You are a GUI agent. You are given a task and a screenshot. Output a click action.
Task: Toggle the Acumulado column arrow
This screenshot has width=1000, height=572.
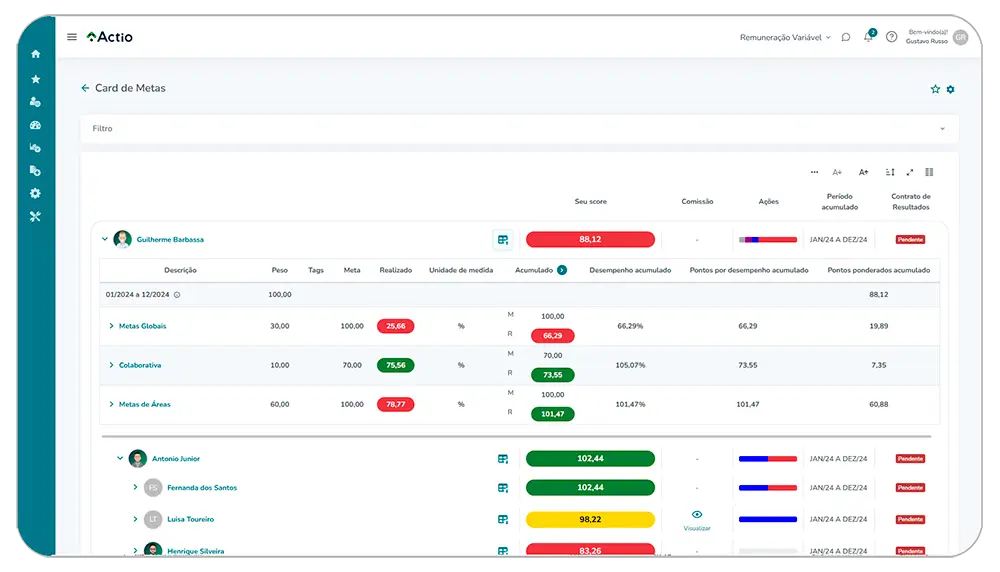click(x=562, y=270)
